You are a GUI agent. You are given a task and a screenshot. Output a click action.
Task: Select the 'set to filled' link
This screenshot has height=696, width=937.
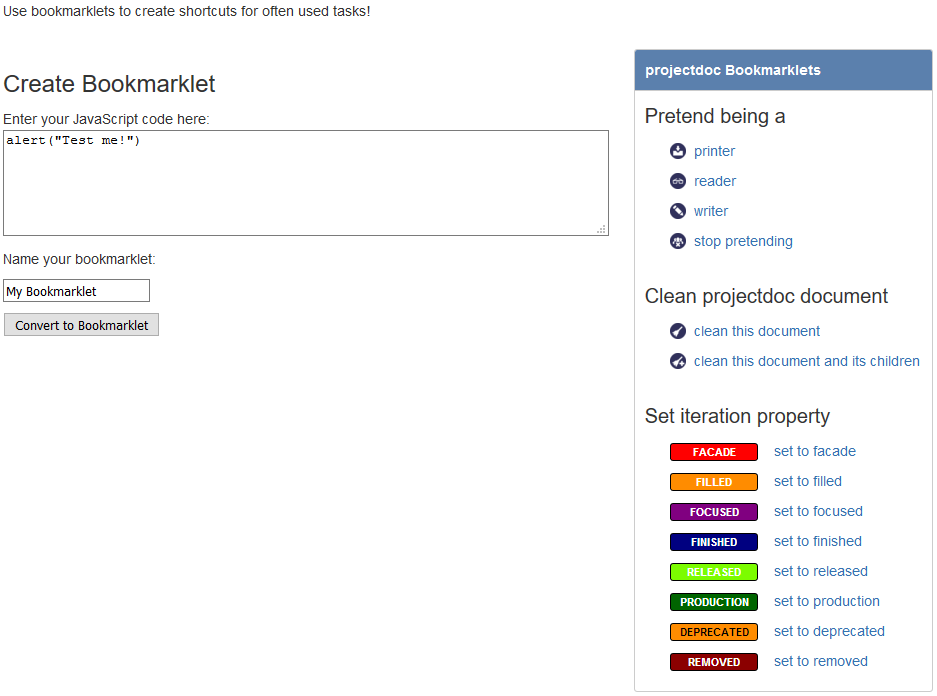808,481
